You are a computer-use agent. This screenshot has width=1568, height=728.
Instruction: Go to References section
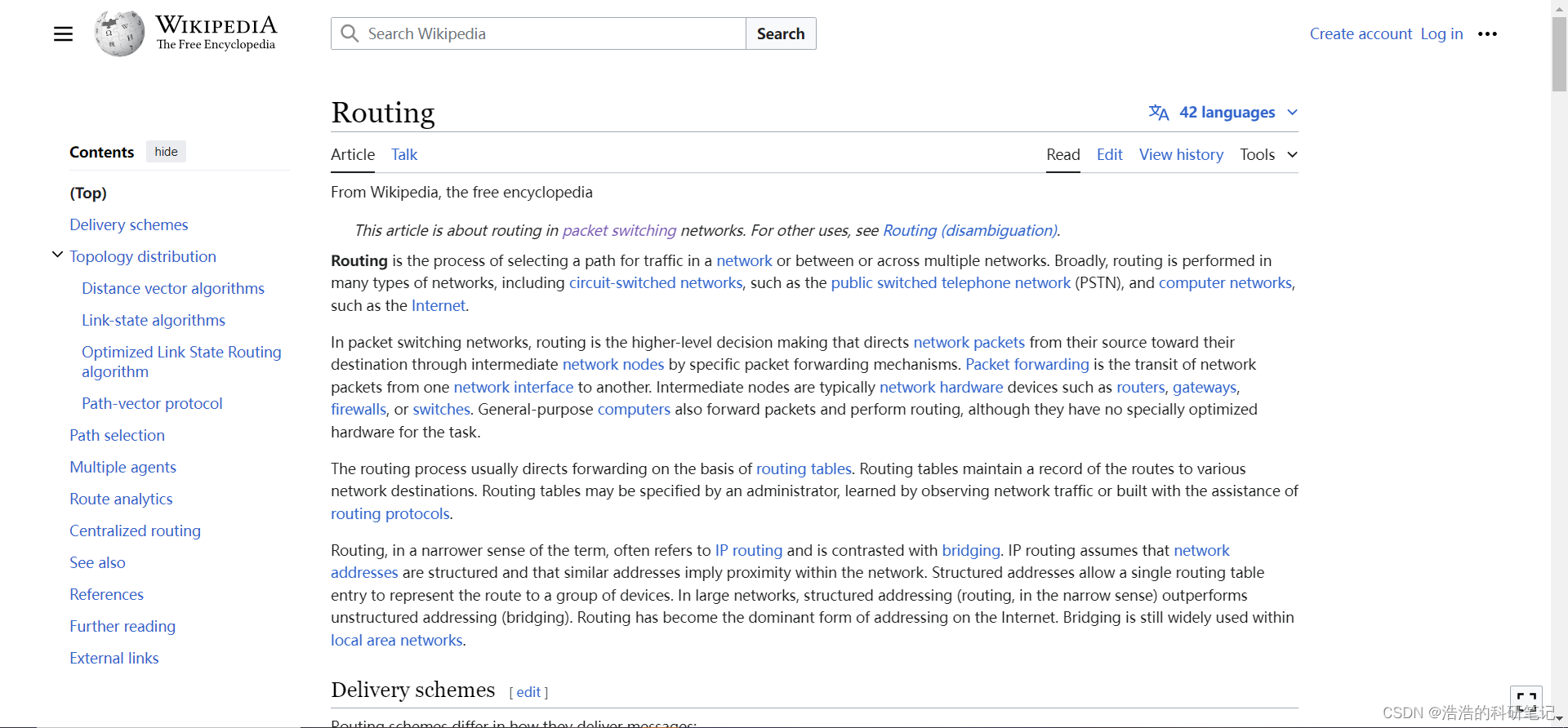[x=106, y=594]
